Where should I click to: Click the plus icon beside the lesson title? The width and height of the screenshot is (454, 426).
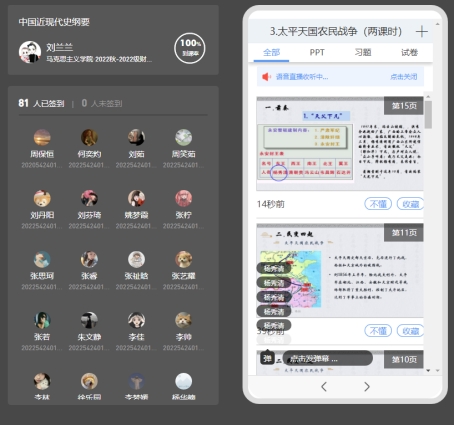click(422, 32)
